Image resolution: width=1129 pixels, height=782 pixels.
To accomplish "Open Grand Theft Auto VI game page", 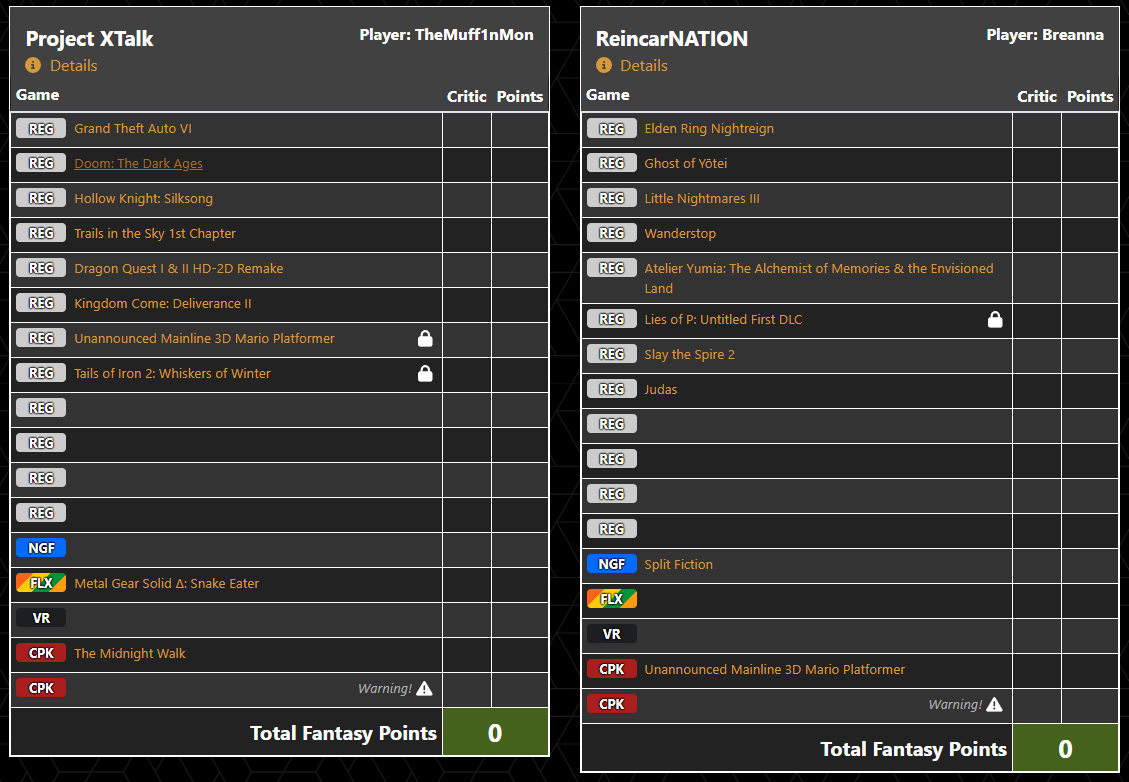I will (133, 129).
